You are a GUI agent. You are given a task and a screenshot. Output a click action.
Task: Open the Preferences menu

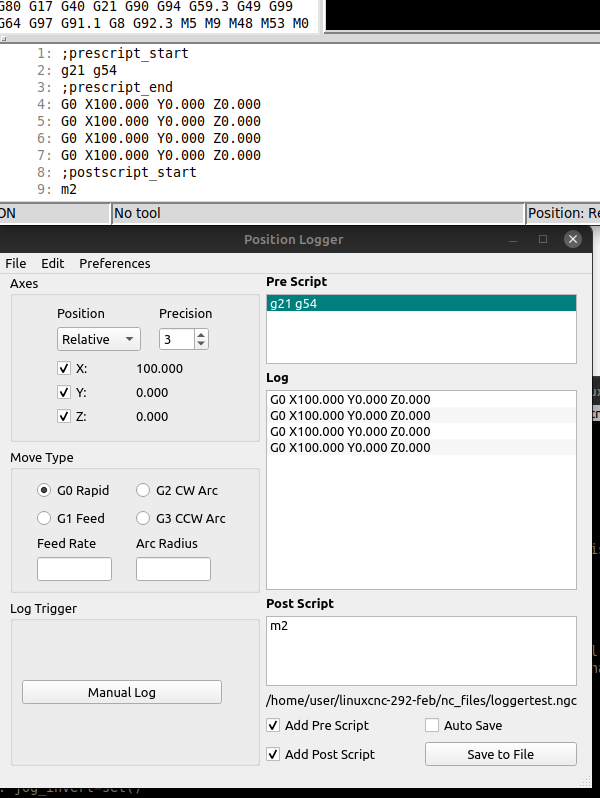pos(115,263)
